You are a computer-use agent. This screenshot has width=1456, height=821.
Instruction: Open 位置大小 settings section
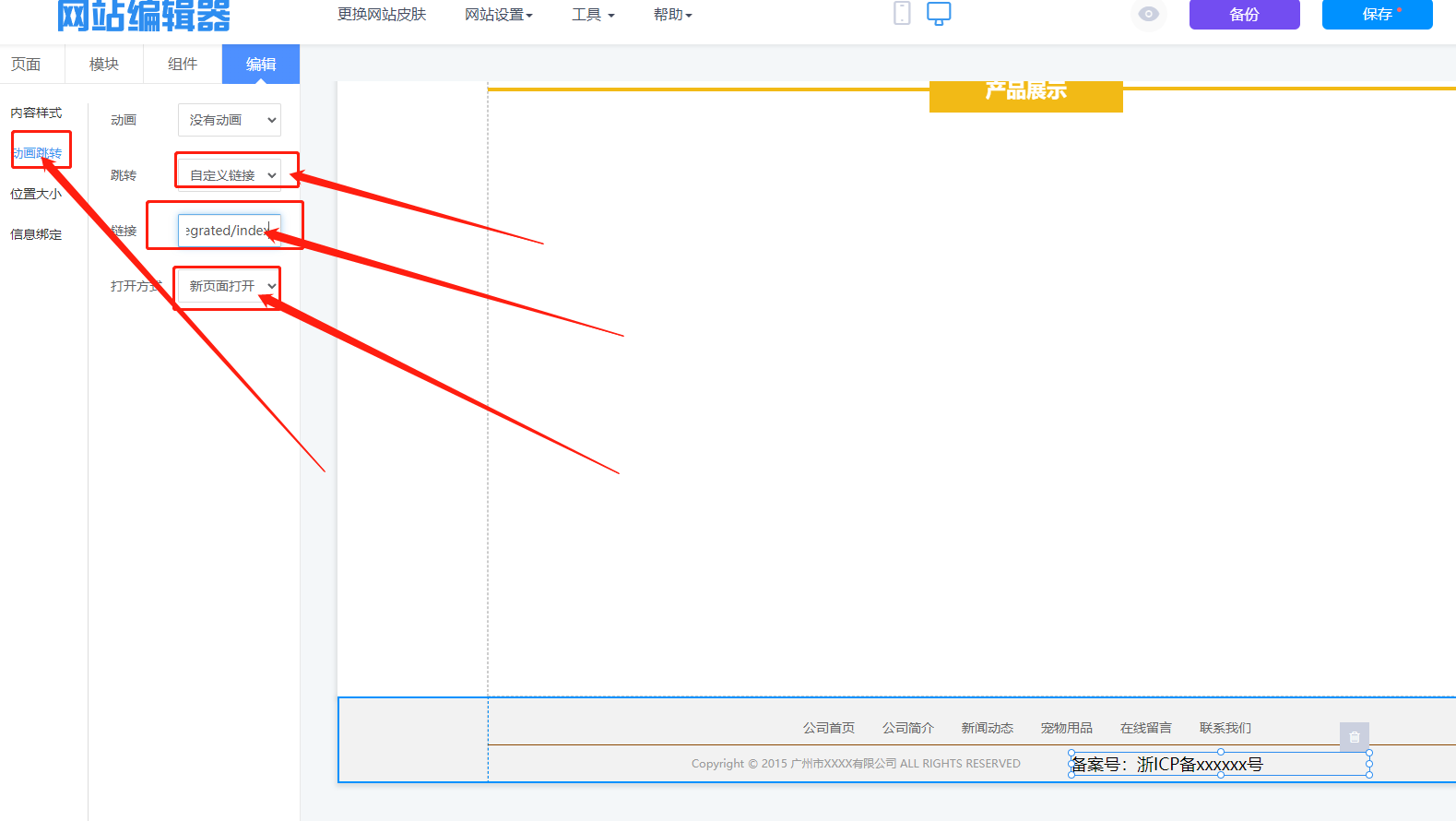[x=36, y=194]
